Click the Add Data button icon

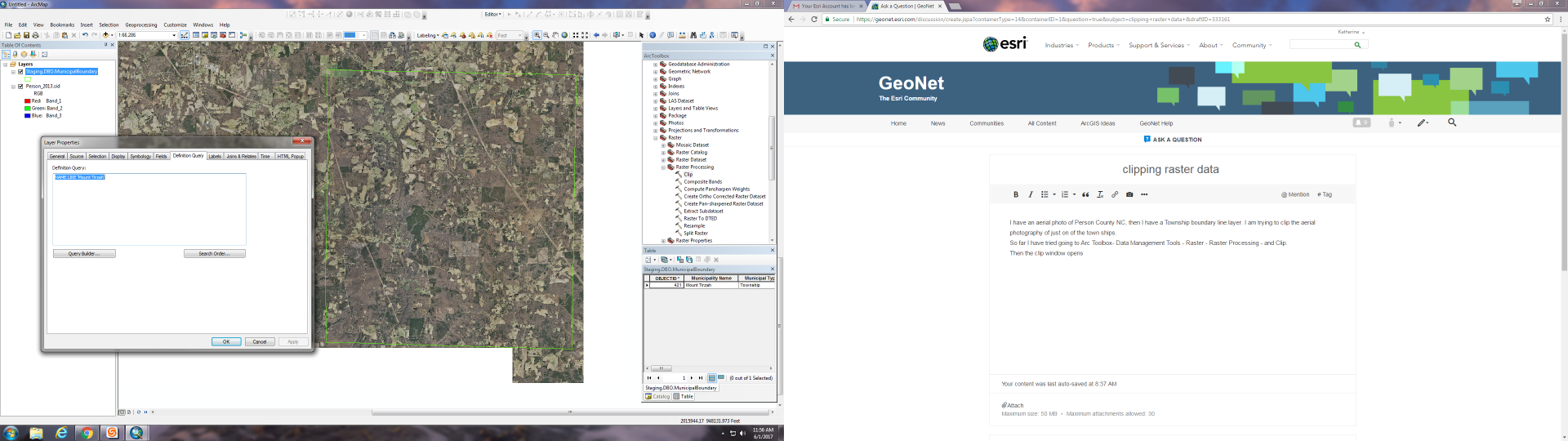[105, 35]
